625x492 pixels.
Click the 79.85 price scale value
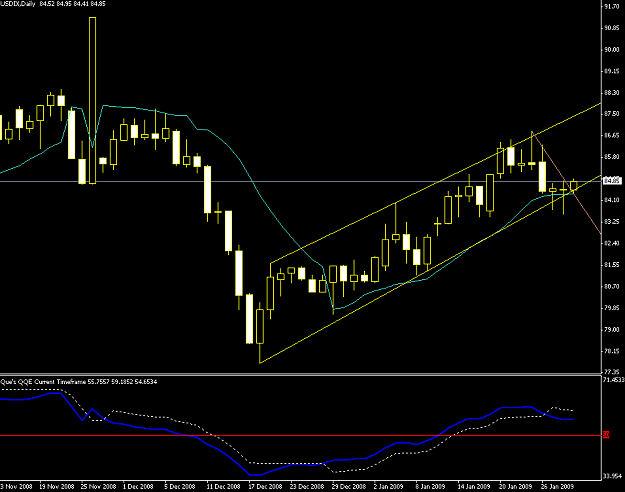612,307
